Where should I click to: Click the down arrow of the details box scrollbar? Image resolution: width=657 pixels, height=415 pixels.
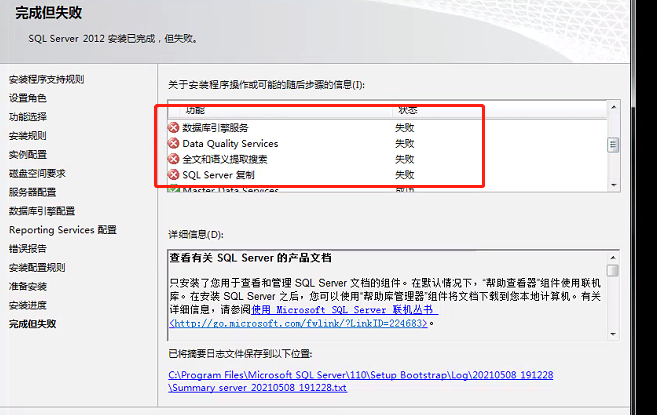613,334
